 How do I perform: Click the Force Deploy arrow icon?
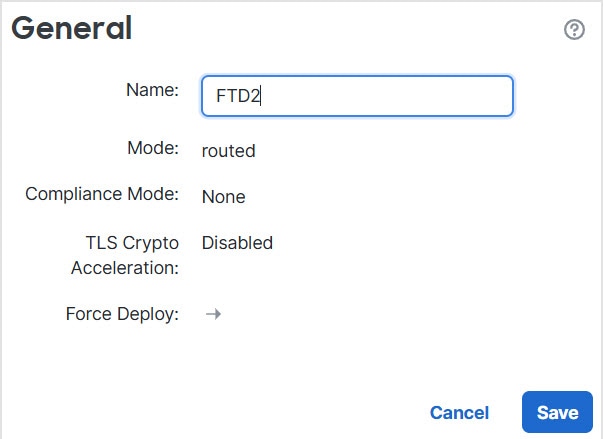coord(213,314)
